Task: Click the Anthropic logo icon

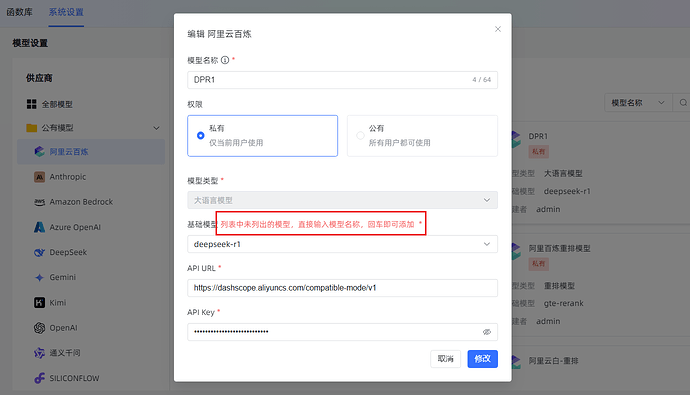Action: (x=39, y=177)
